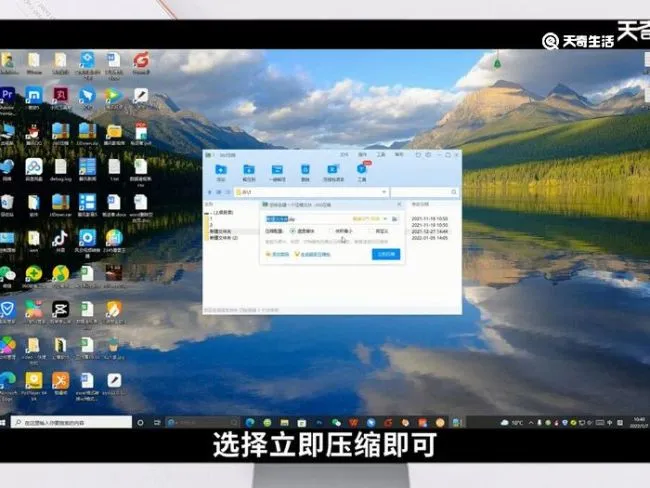The width and height of the screenshot is (650, 488).
Task: Click the date 2022-01-05 14:05
Action: tap(429, 238)
